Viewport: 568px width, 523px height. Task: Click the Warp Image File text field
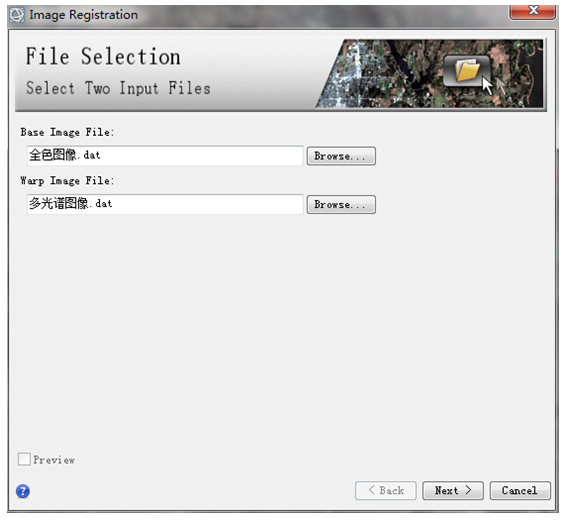point(165,204)
